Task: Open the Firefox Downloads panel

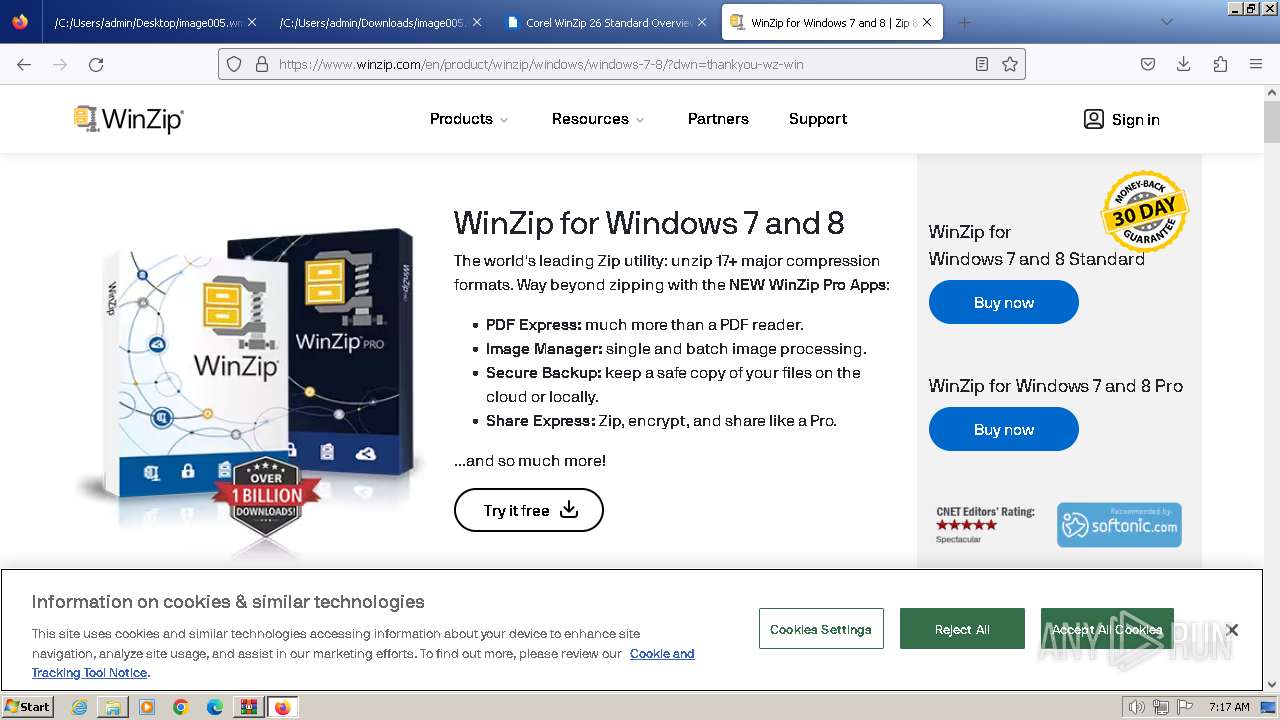Action: point(1184,64)
